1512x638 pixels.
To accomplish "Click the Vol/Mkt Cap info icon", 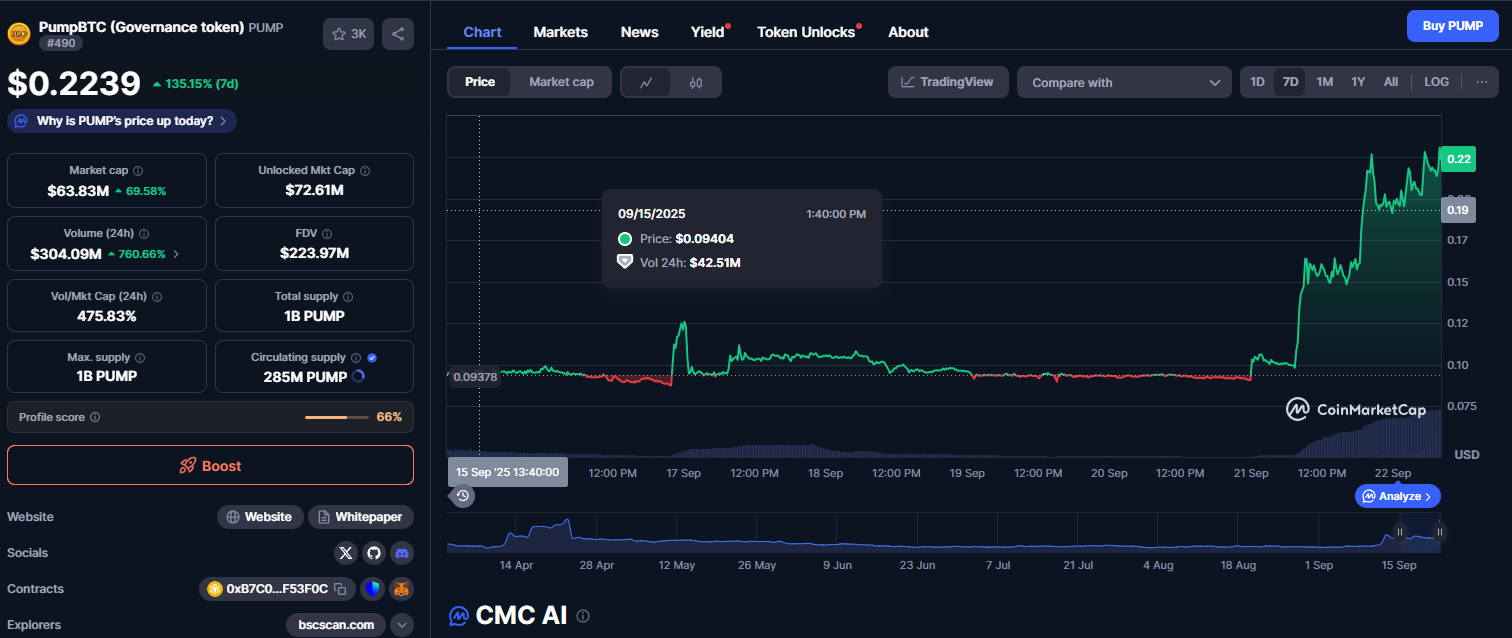I will pyautogui.click(x=157, y=297).
